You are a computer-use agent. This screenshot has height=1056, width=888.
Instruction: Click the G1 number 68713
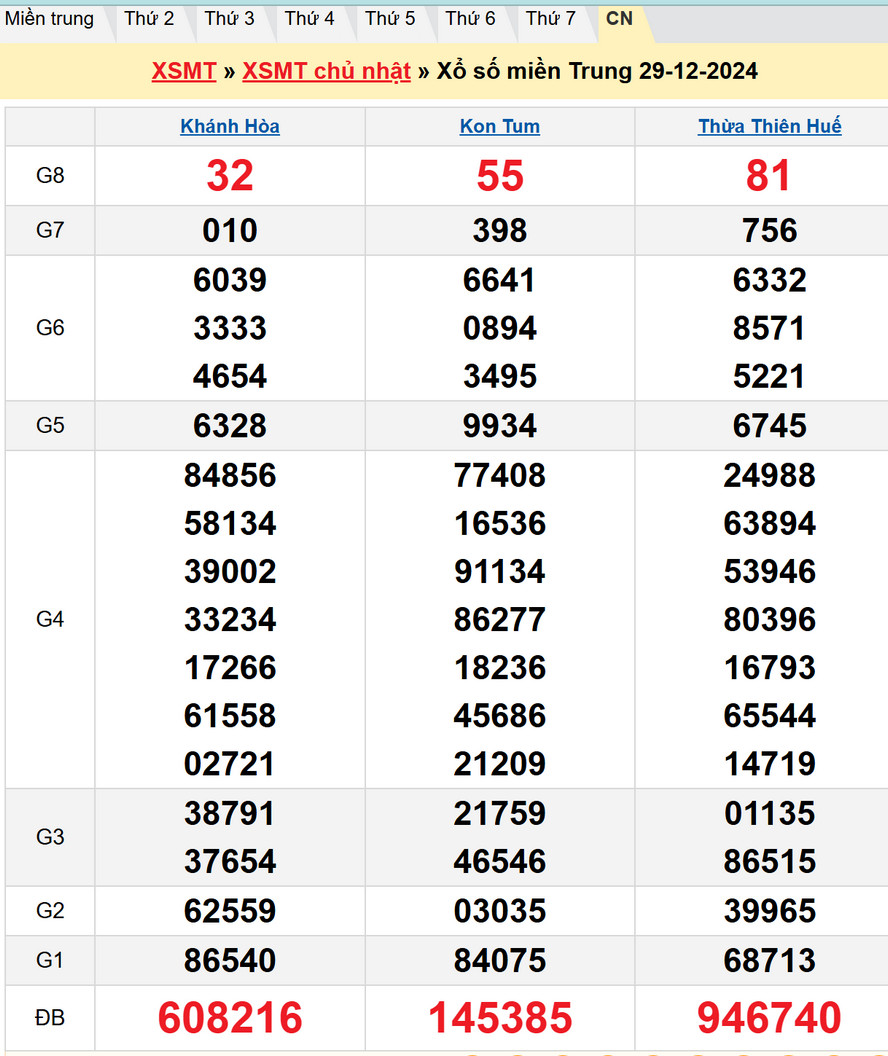tap(769, 961)
